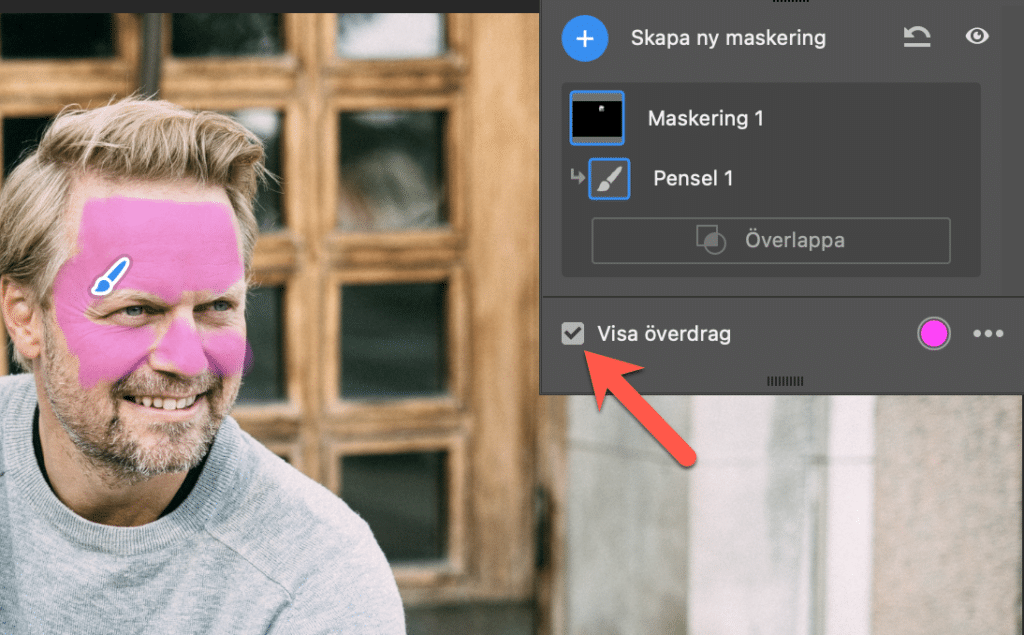Click the Pensel 1 brush icon
Image resolution: width=1024 pixels, height=635 pixels.
pyautogui.click(x=609, y=178)
